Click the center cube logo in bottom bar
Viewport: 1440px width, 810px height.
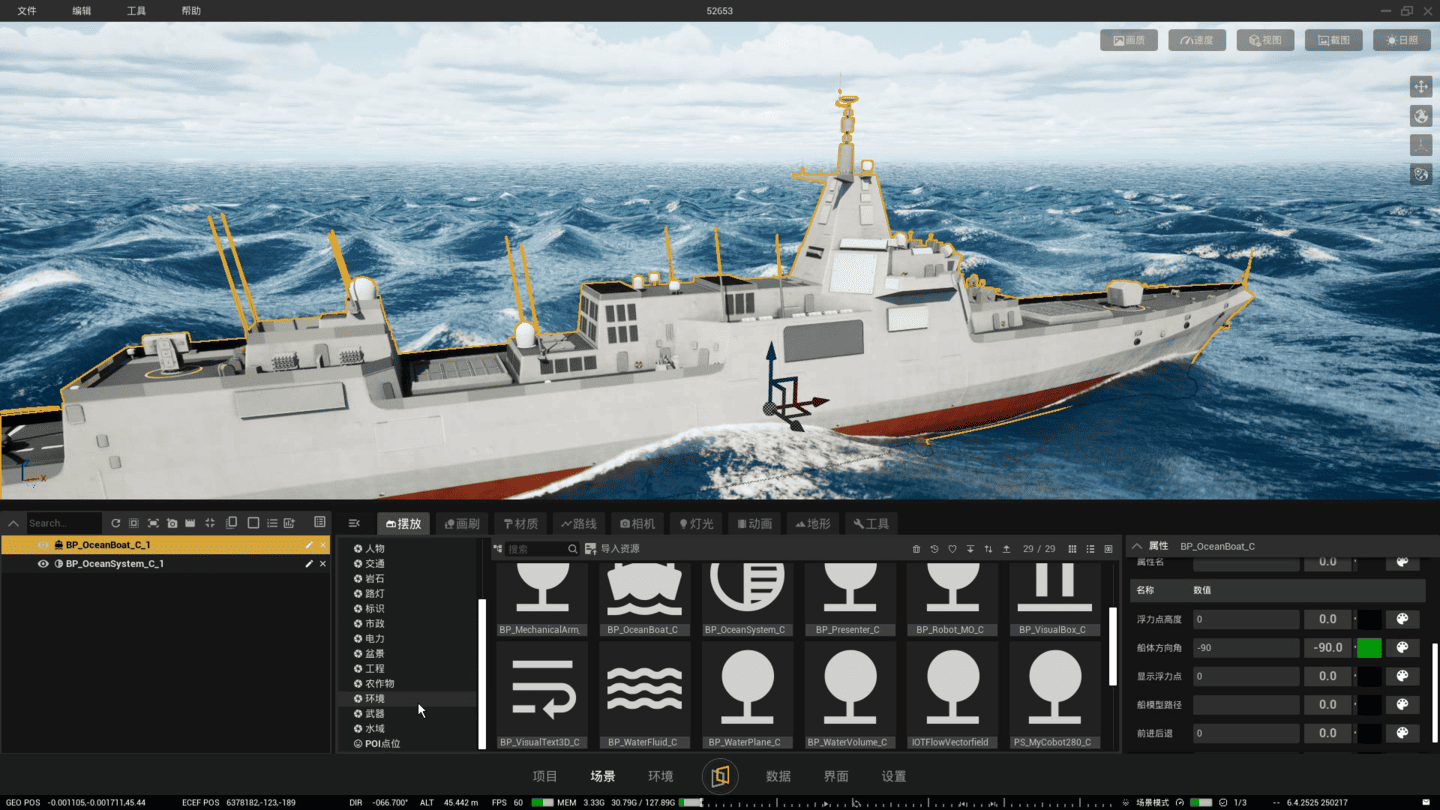tap(720, 776)
